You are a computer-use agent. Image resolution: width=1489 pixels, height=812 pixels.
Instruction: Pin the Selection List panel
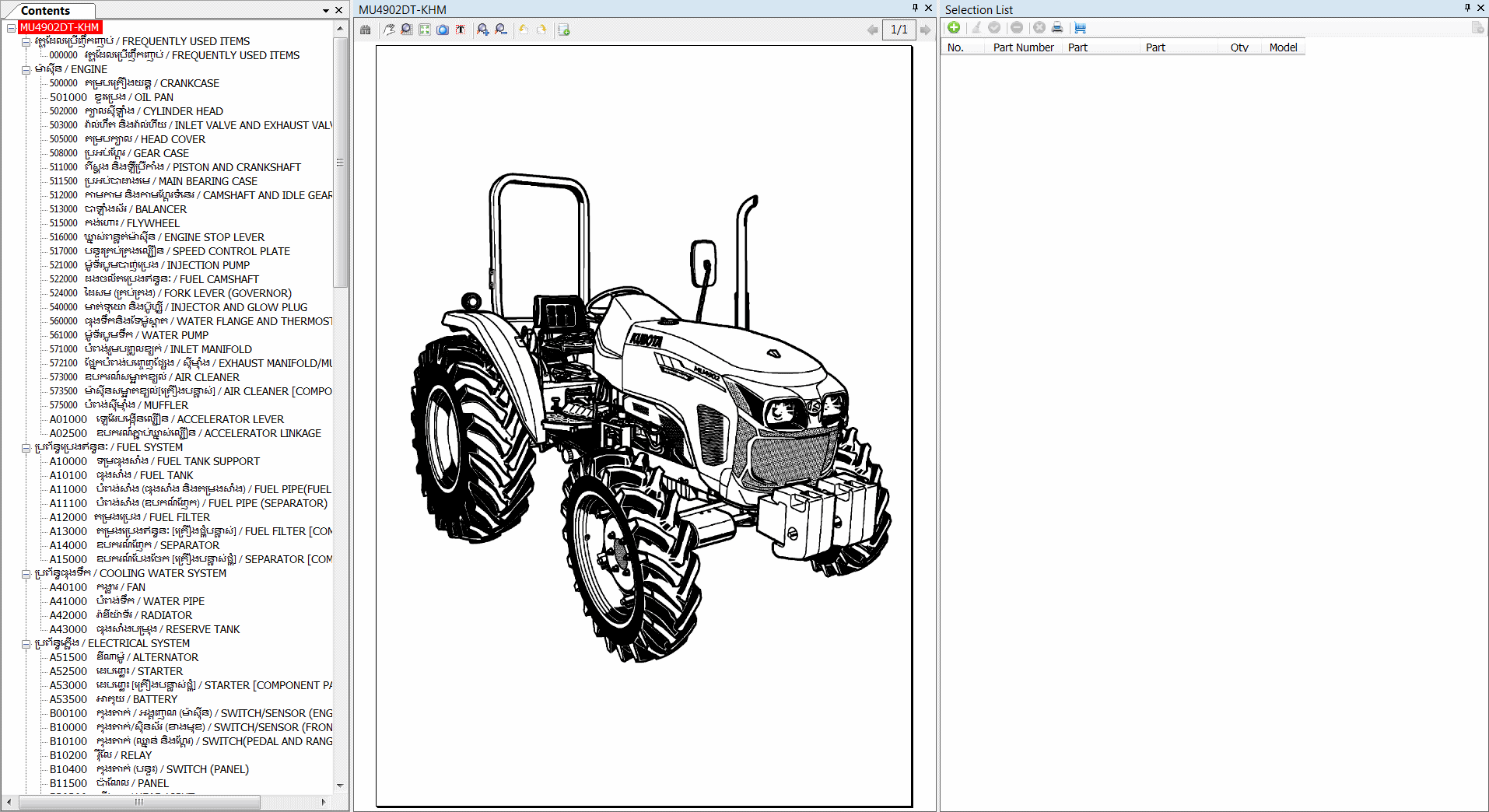click(x=1467, y=9)
